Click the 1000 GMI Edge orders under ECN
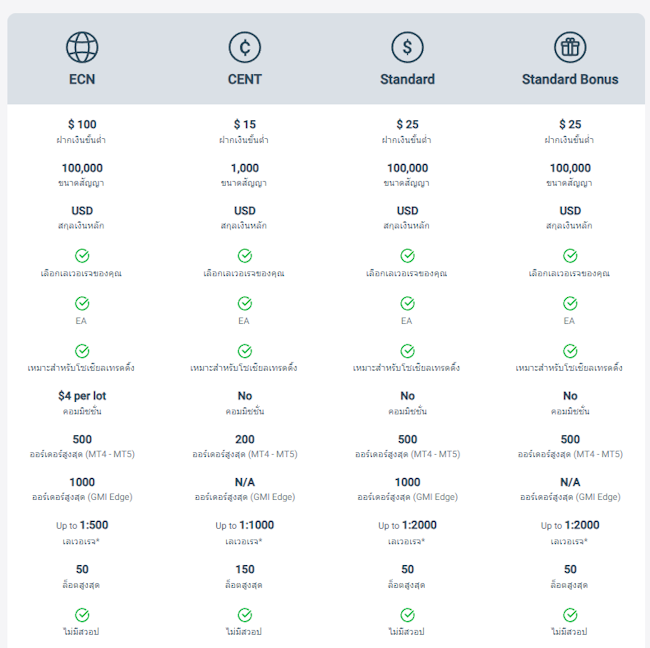The width and height of the screenshot is (650, 648). click(x=82, y=482)
